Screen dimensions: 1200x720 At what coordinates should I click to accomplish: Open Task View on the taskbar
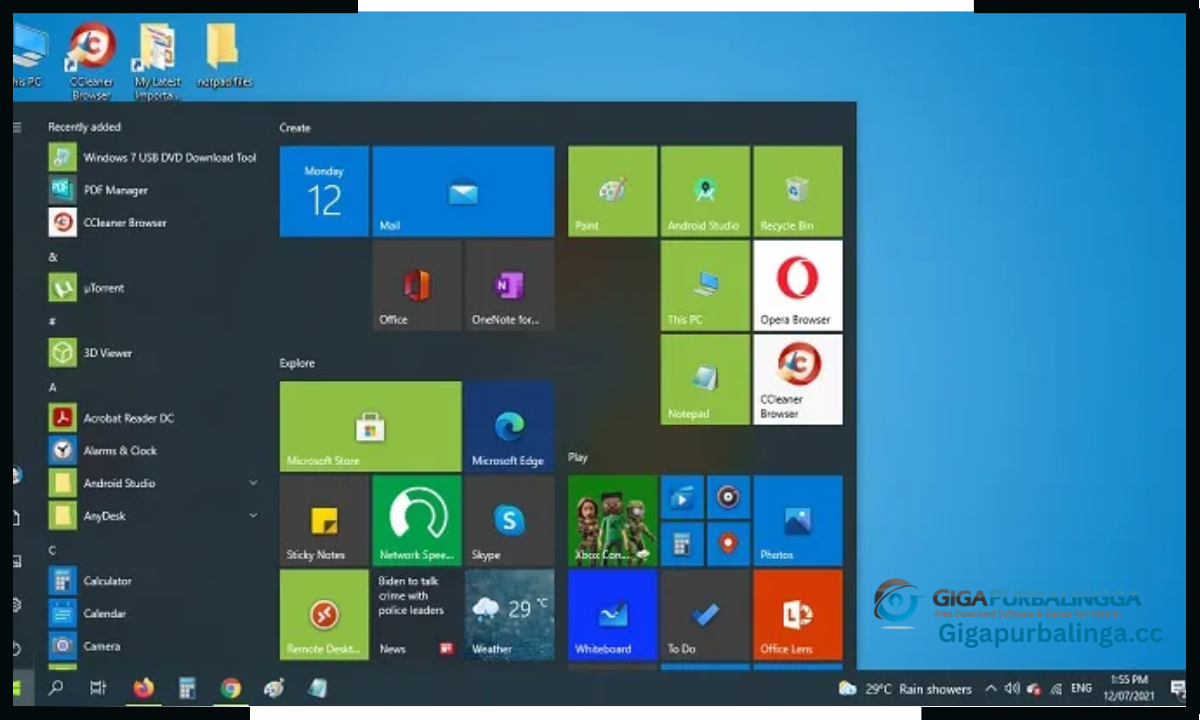(98, 688)
